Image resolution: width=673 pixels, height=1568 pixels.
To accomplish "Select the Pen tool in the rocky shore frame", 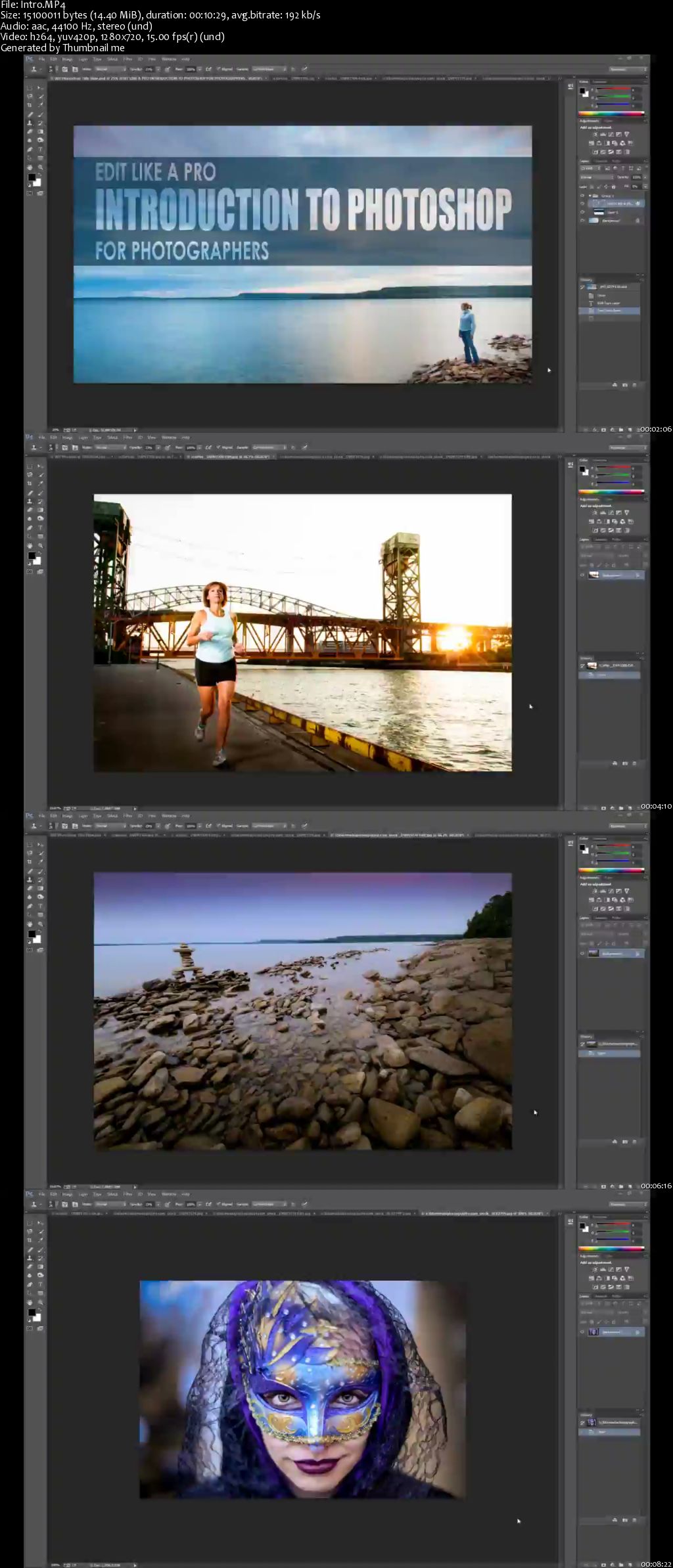I will tap(30, 906).
